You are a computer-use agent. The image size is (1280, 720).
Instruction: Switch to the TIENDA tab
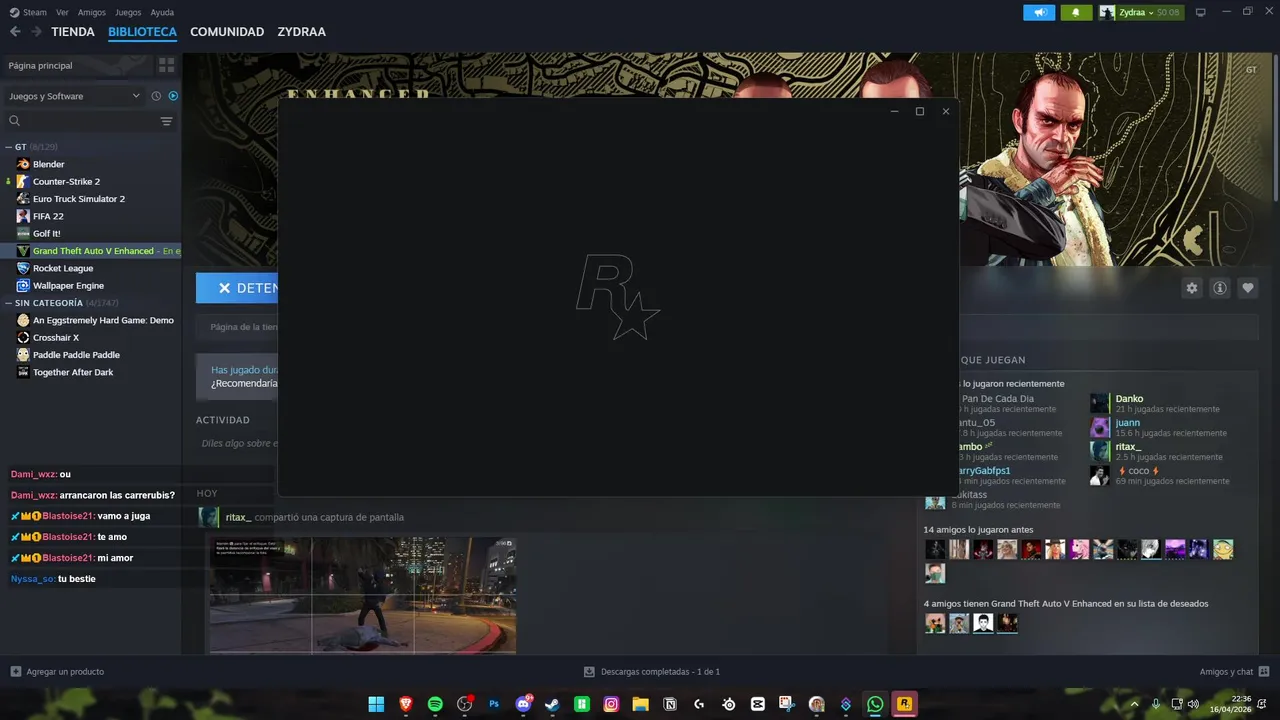point(73,32)
